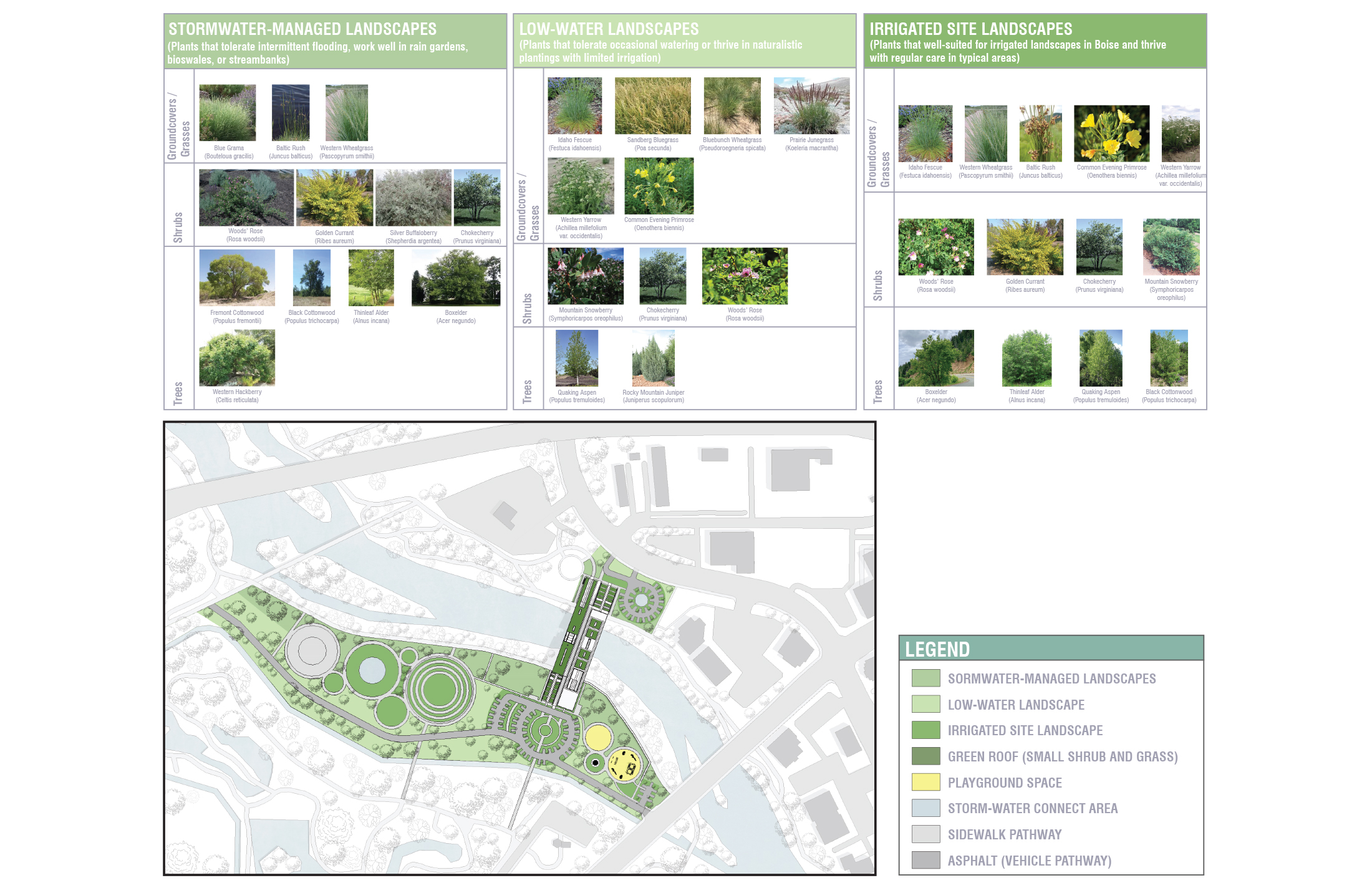Image resolution: width=1372 pixels, height=888 pixels.
Task: Select the Sidewalk Pathway legend label
Action: pos(1004,834)
